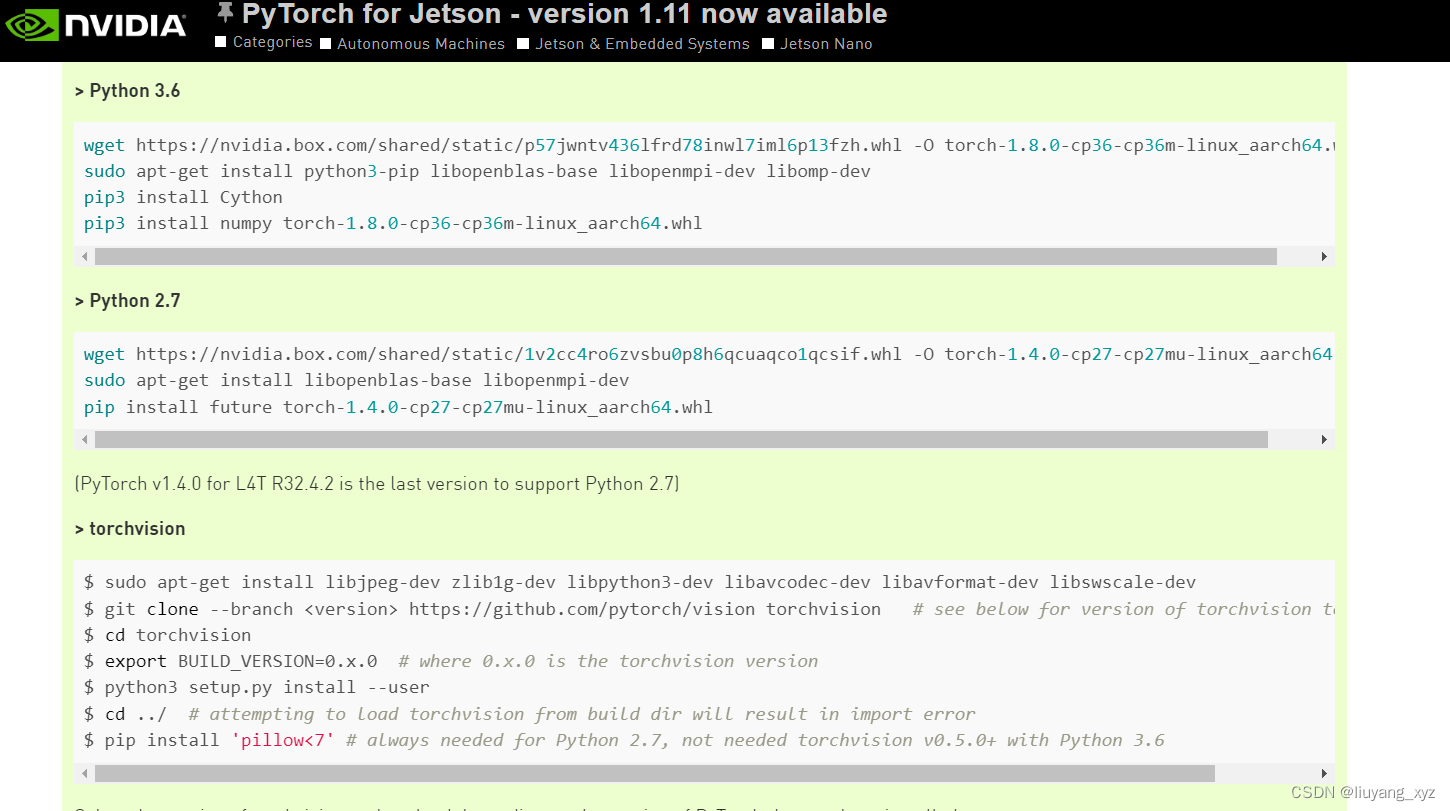The image size is (1450, 811).
Task: Click the Python 2.7 code horizontal scrollbar thumb
Action: [x=681, y=440]
